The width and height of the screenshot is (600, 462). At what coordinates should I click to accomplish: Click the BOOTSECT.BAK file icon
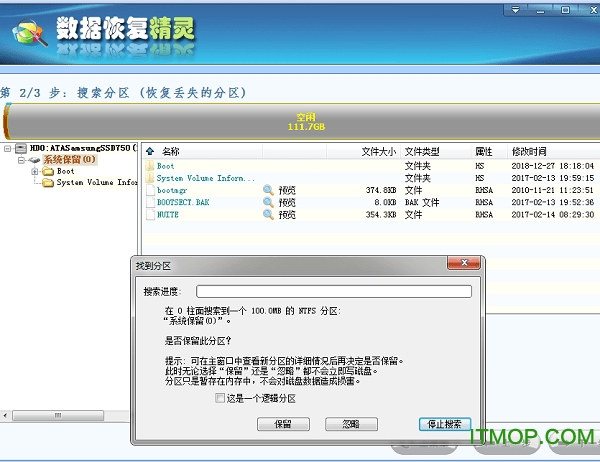[150, 202]
